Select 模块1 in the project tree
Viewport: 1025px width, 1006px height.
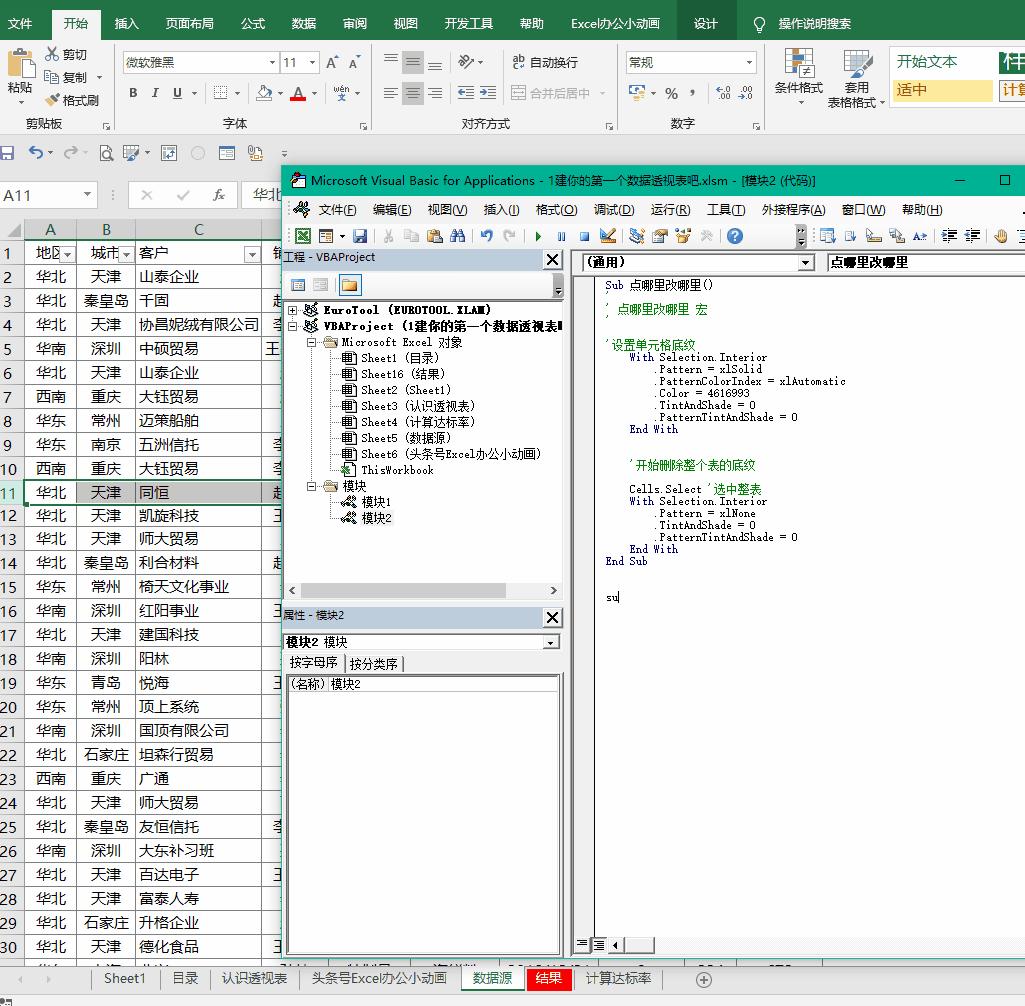coord(375,502)
